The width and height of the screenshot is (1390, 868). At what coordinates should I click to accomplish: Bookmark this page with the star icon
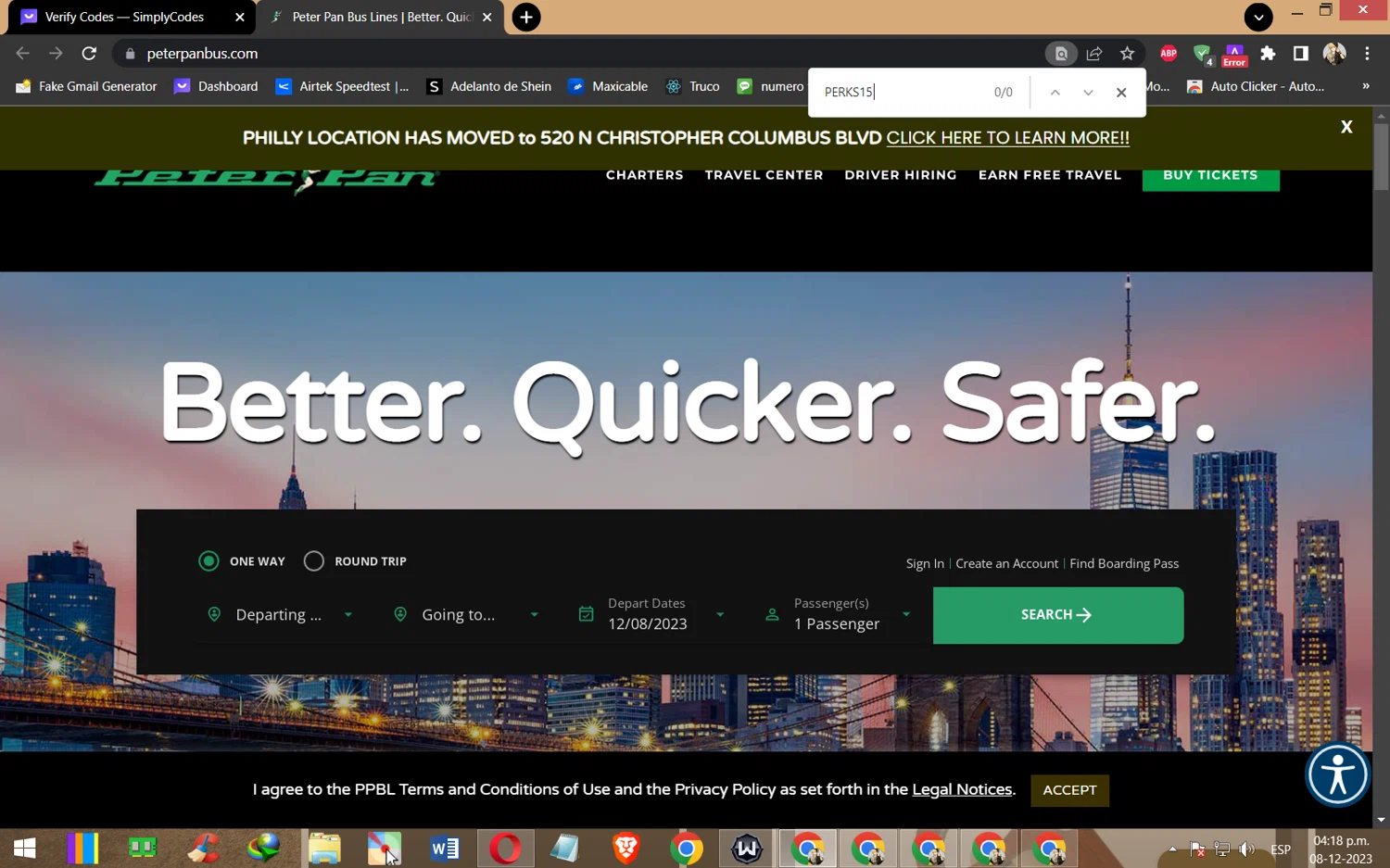(x=1127, y=54)
